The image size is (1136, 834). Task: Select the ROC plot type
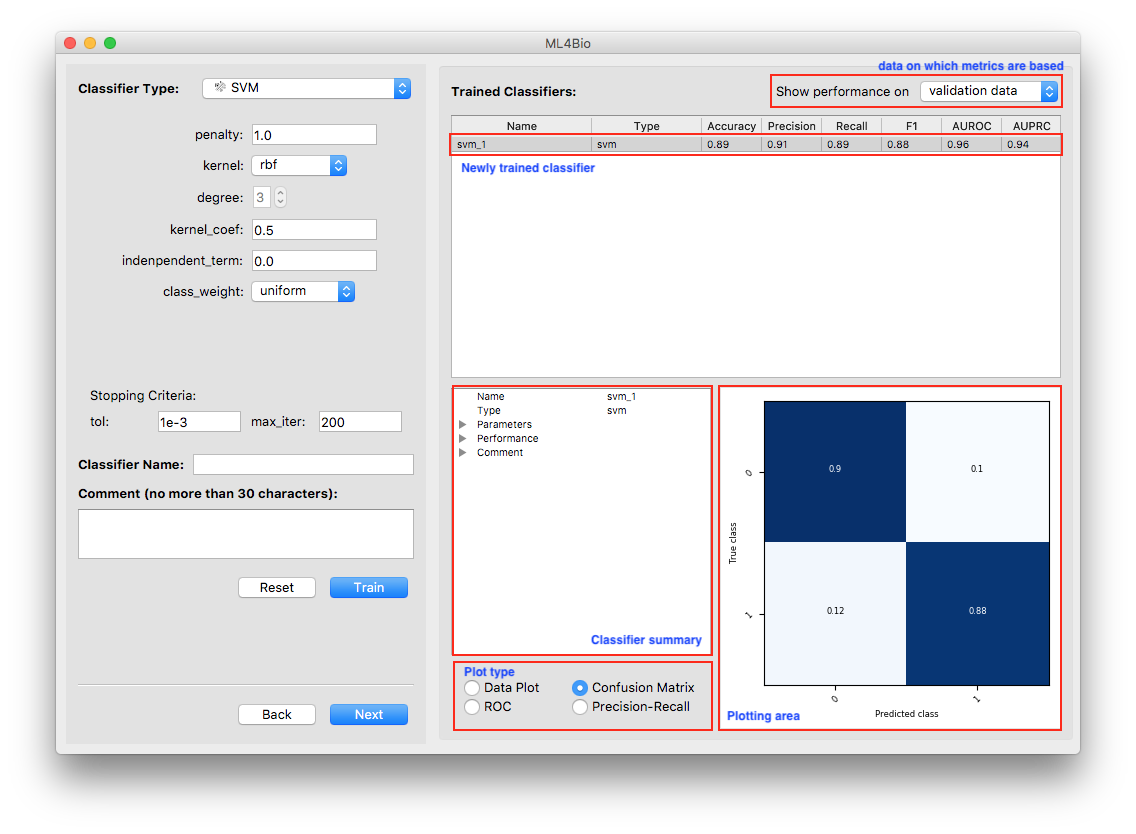[472, 707]
